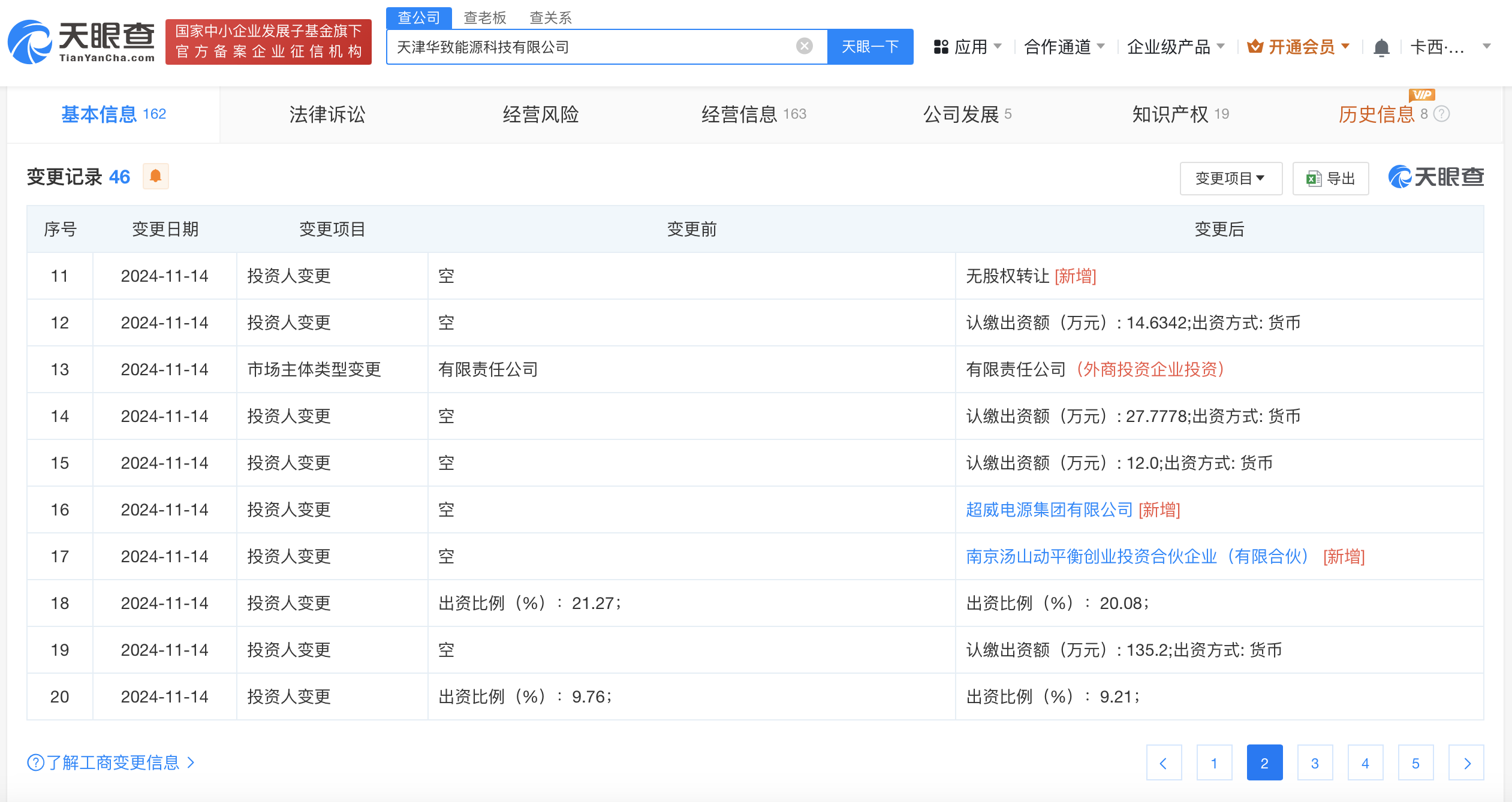
Task: Go to page 3 of change records
Action: point(1315,762)
